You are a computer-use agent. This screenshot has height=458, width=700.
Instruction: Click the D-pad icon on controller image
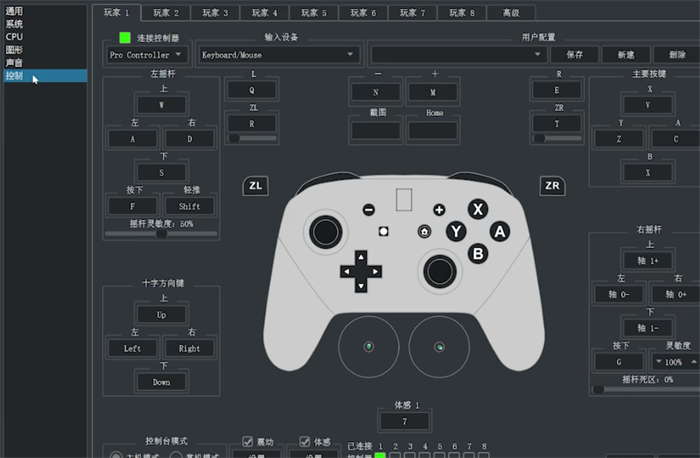361,271
